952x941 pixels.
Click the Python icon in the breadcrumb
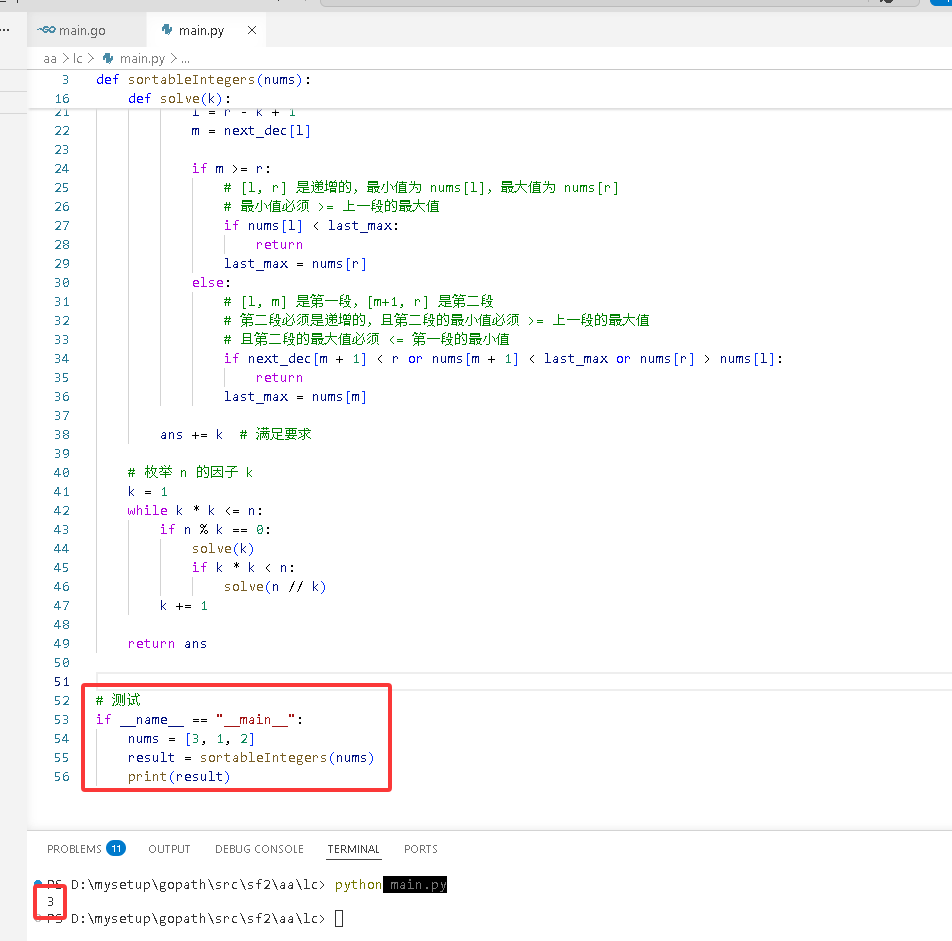[108, 58]
